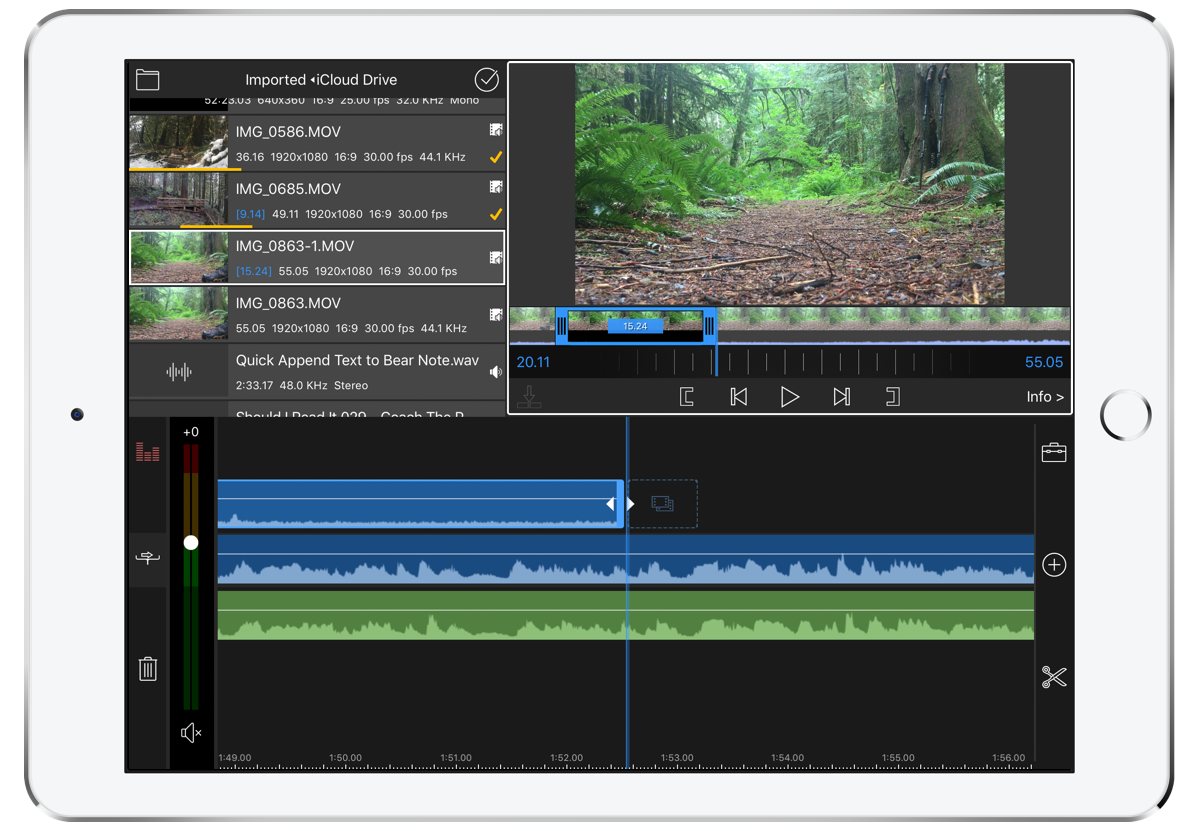
Task: Click the 1:50.00 mark on the timeline ruler
Action: 345,758
